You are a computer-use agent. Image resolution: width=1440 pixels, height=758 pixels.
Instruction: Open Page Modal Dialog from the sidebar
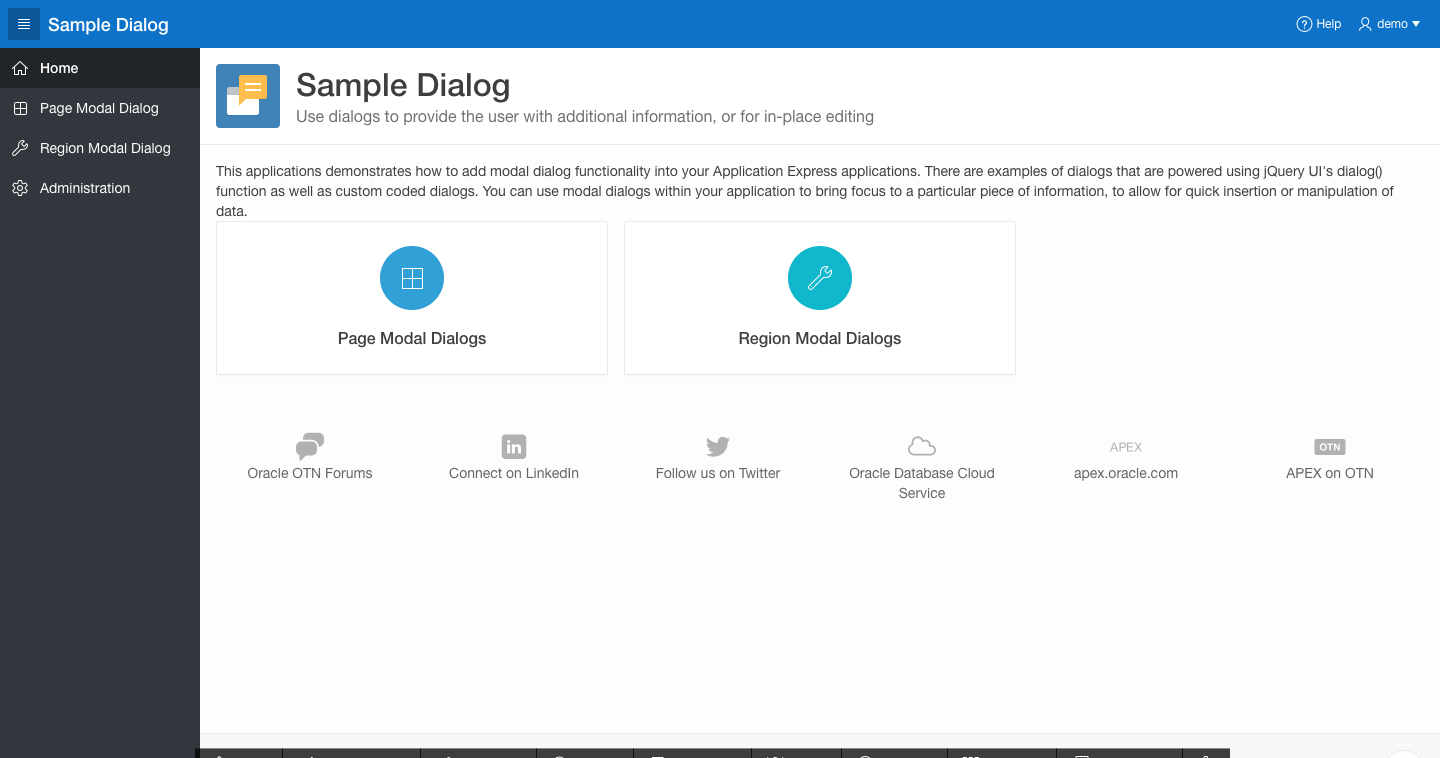tap(99, 108)
